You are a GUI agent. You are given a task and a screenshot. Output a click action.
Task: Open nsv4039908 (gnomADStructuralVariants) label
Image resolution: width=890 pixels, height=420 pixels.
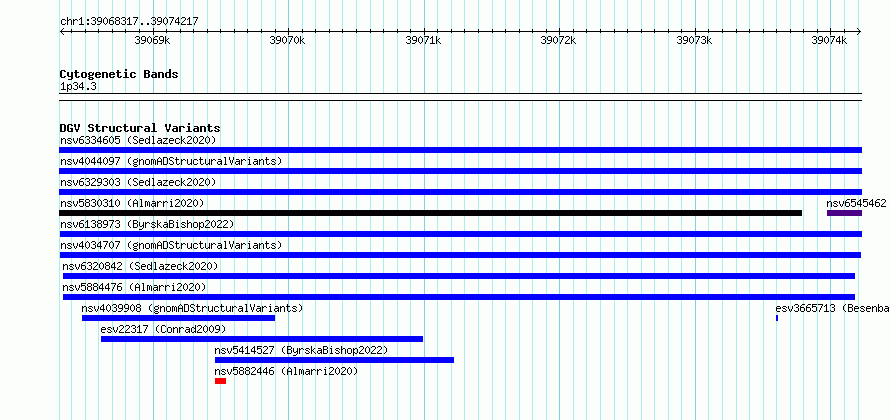tap(192, 309)
